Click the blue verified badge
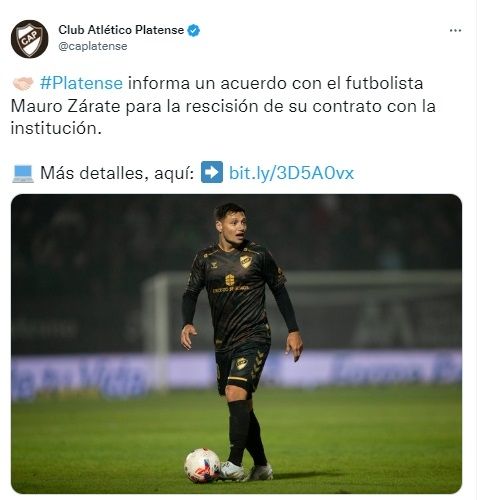This screenshot has width=481, height=500. point(194,31)
